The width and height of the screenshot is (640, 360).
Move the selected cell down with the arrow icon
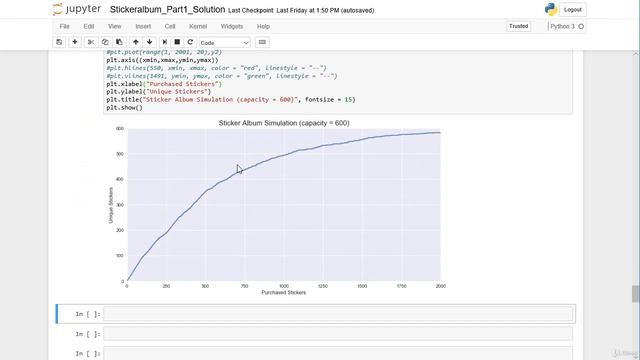point(149,42)
